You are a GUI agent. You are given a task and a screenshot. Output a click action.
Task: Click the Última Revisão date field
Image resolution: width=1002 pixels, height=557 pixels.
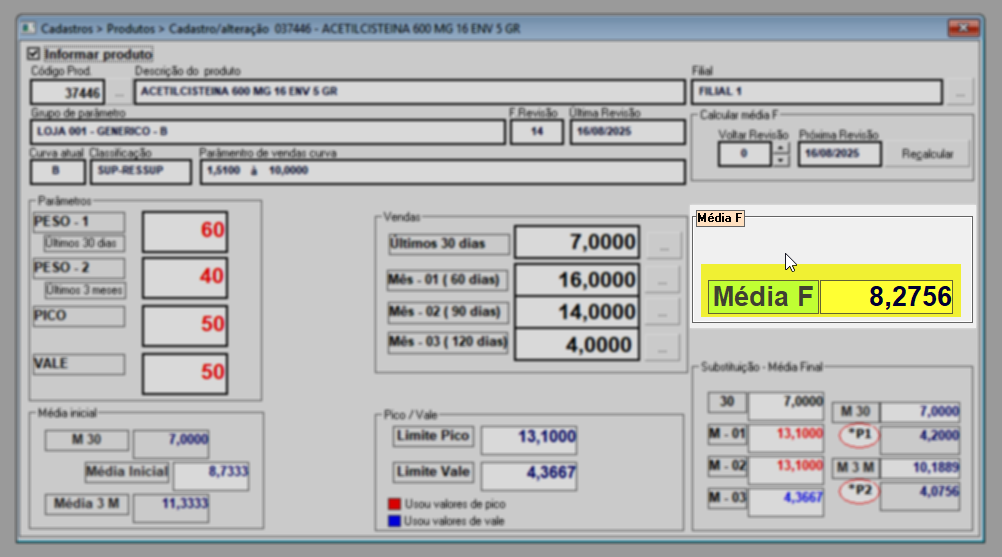coord(627,132)
